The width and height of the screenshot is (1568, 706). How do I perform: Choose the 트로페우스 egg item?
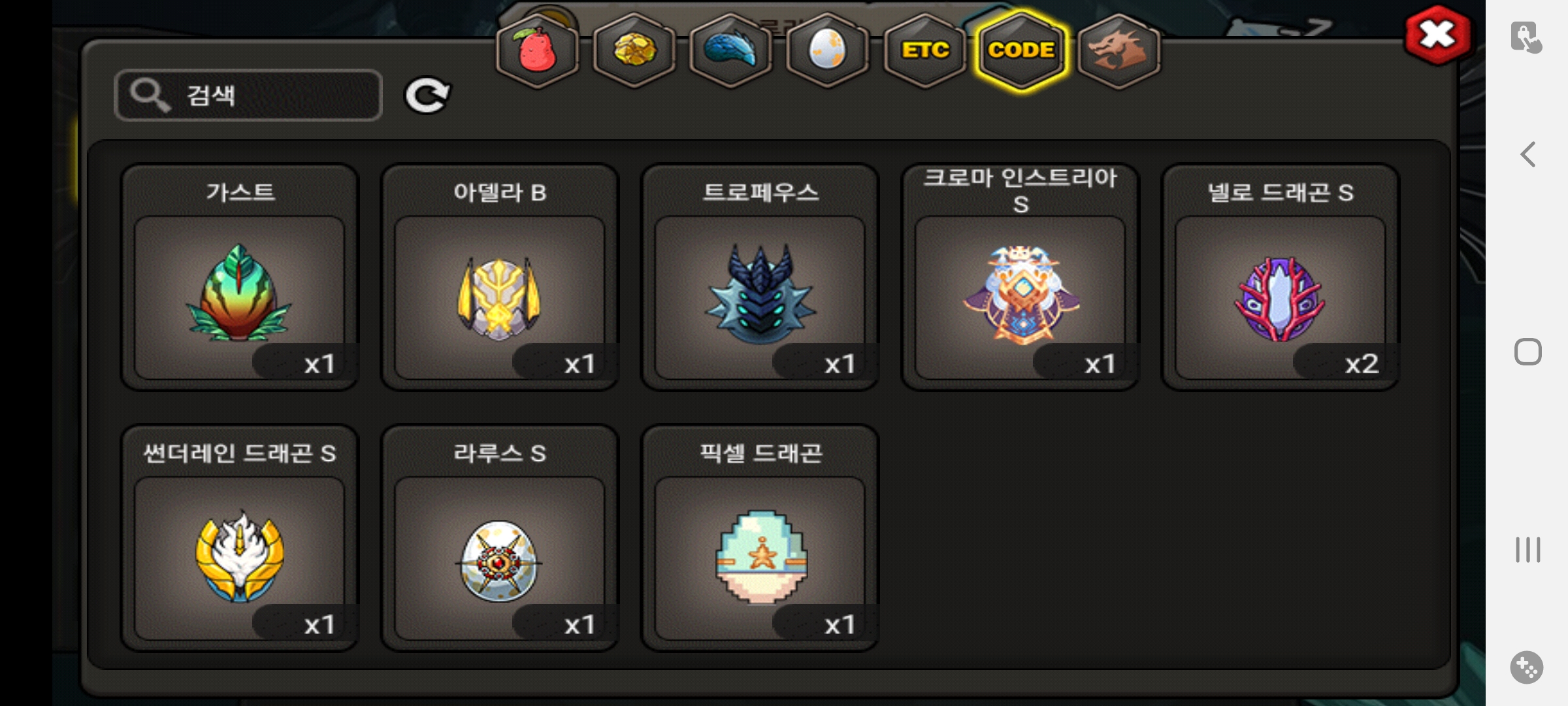pos(760,277)
